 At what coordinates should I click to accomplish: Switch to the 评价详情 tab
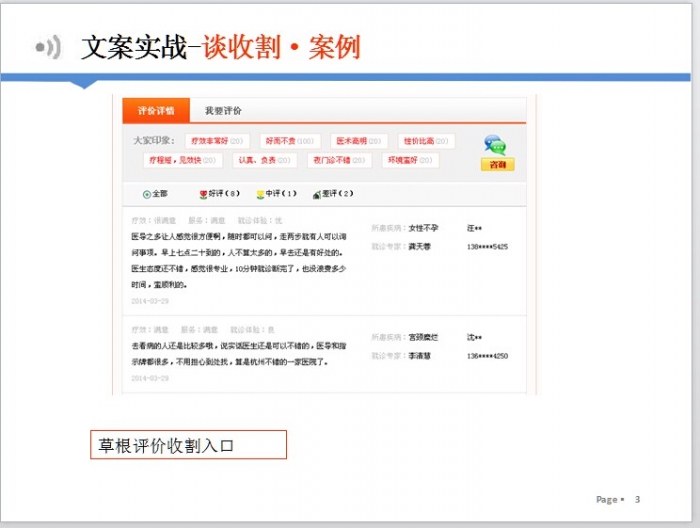pos(156,111)
